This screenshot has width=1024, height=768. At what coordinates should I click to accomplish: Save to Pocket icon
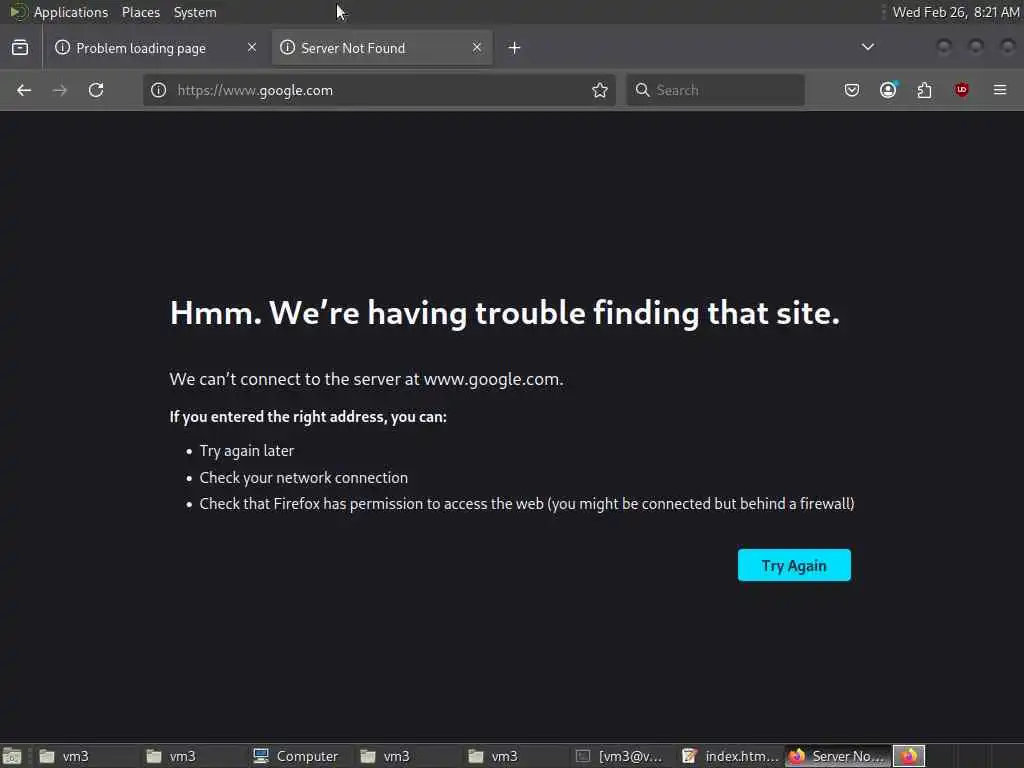[852, 90]
